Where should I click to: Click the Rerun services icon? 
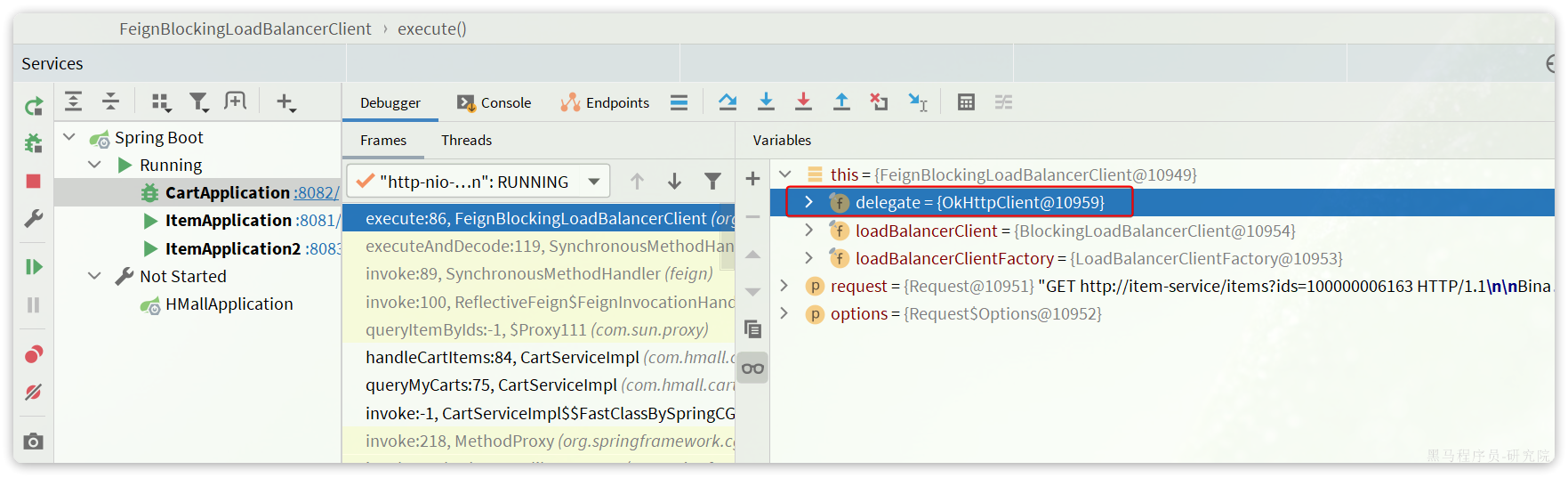33,107
